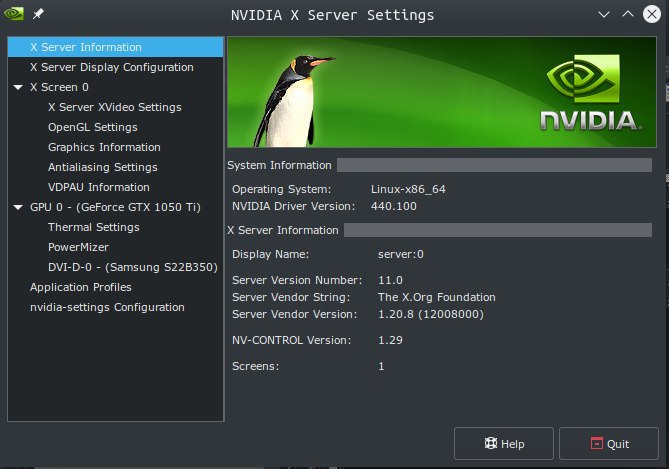Image resolution: width=669 pixels, height=469 pixels.
Task: Select GPU 0 - (GeForce GTX 1050 Ti)
Action: click(115, 207)
